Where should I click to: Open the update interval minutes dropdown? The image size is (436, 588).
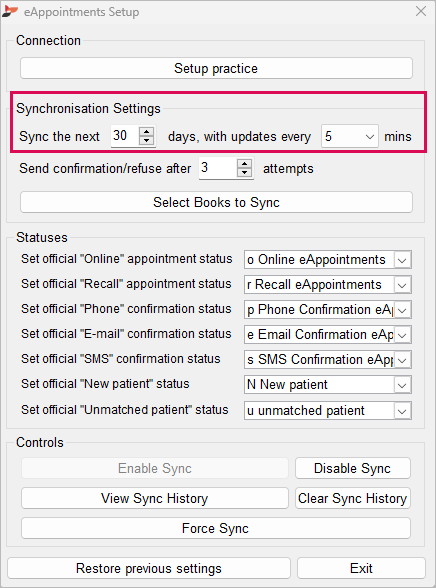tap(350, 136)
